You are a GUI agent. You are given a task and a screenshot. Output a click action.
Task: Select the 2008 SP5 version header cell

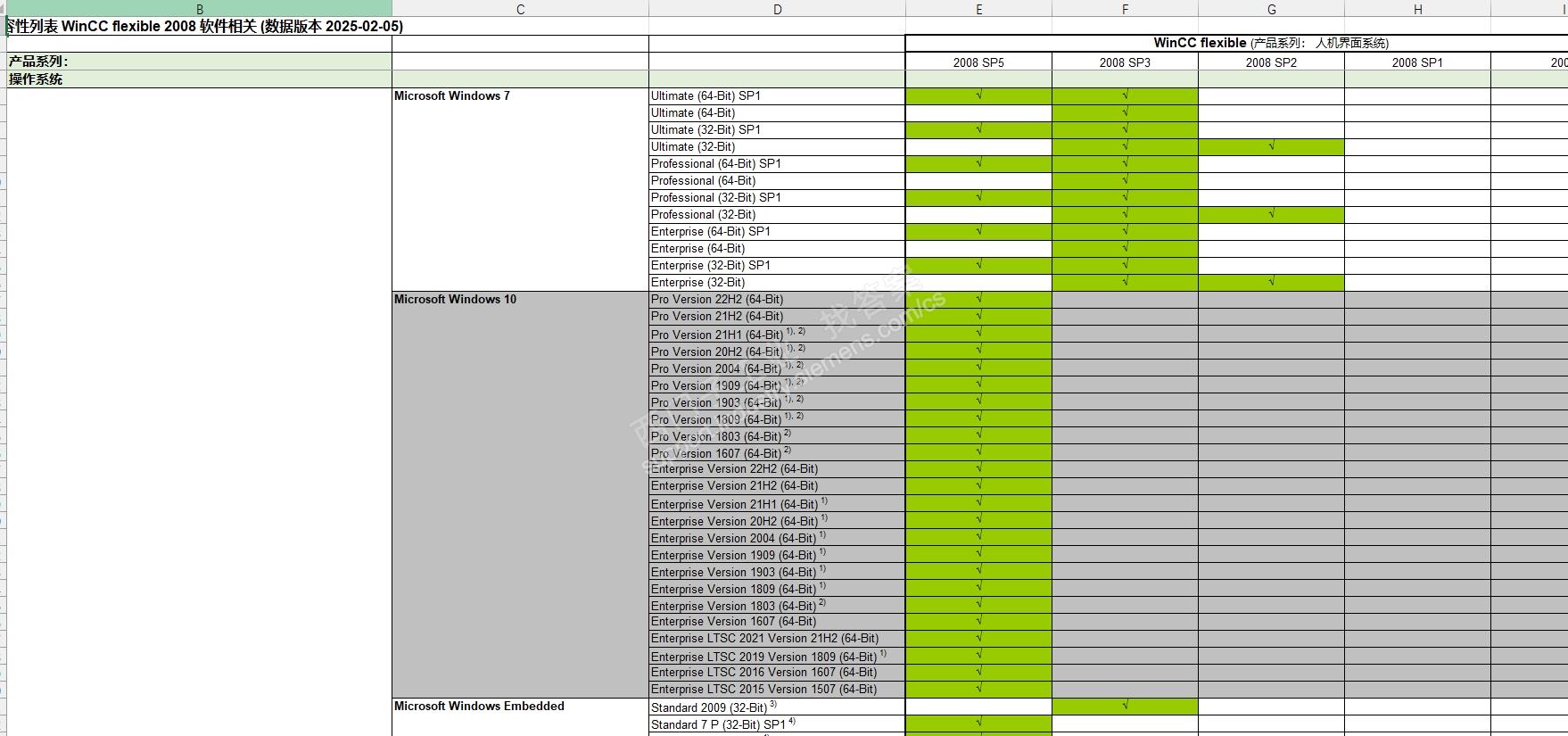point(978,62)
